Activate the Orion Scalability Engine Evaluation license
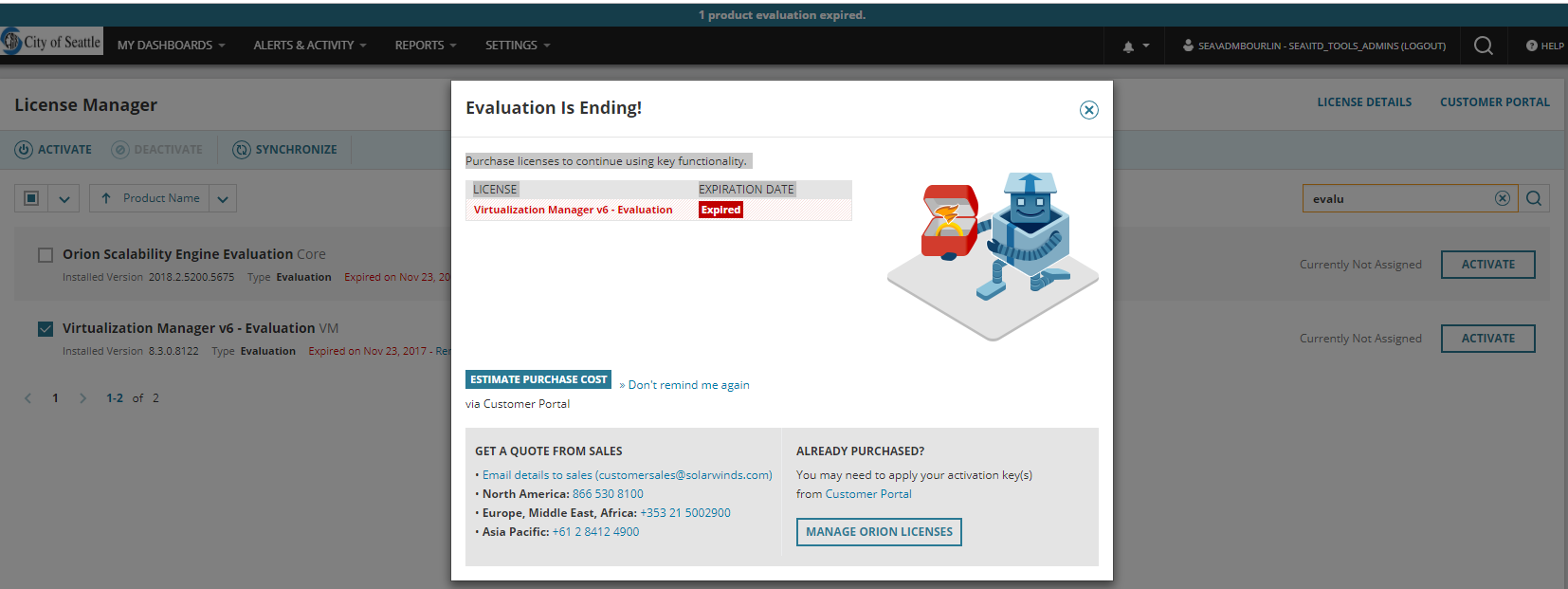This screenshot has height=589, width=1568. click(1488, 265)
